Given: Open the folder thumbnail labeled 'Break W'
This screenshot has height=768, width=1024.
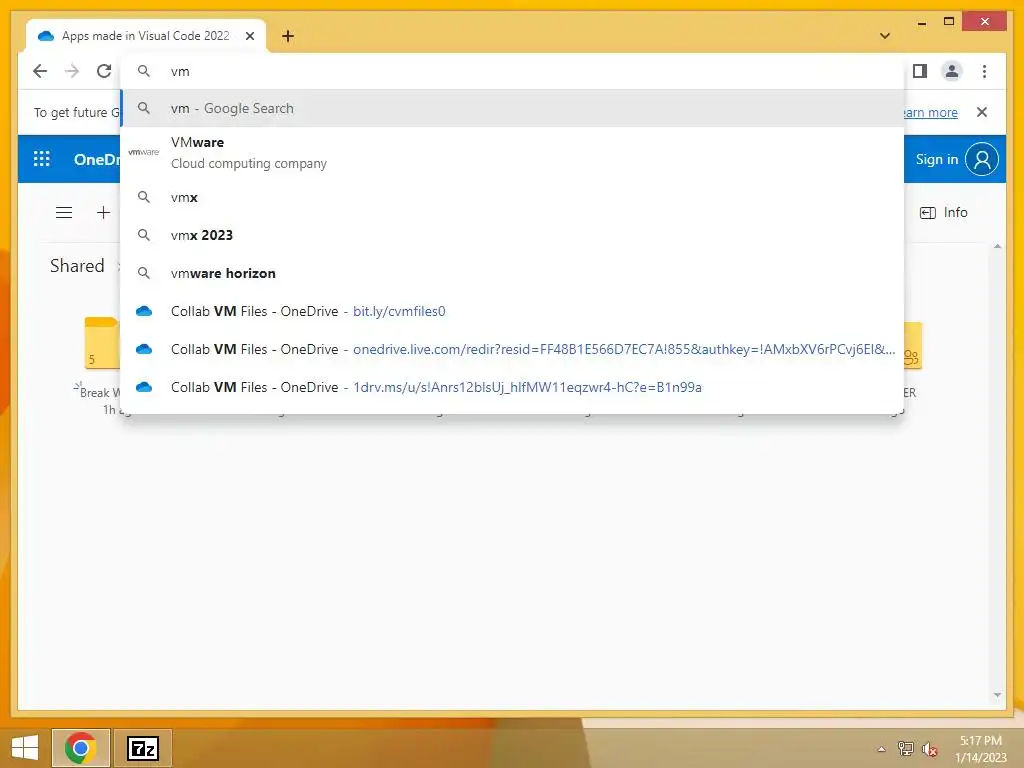Looking at the screenshot, I should (x=102, y=343).
